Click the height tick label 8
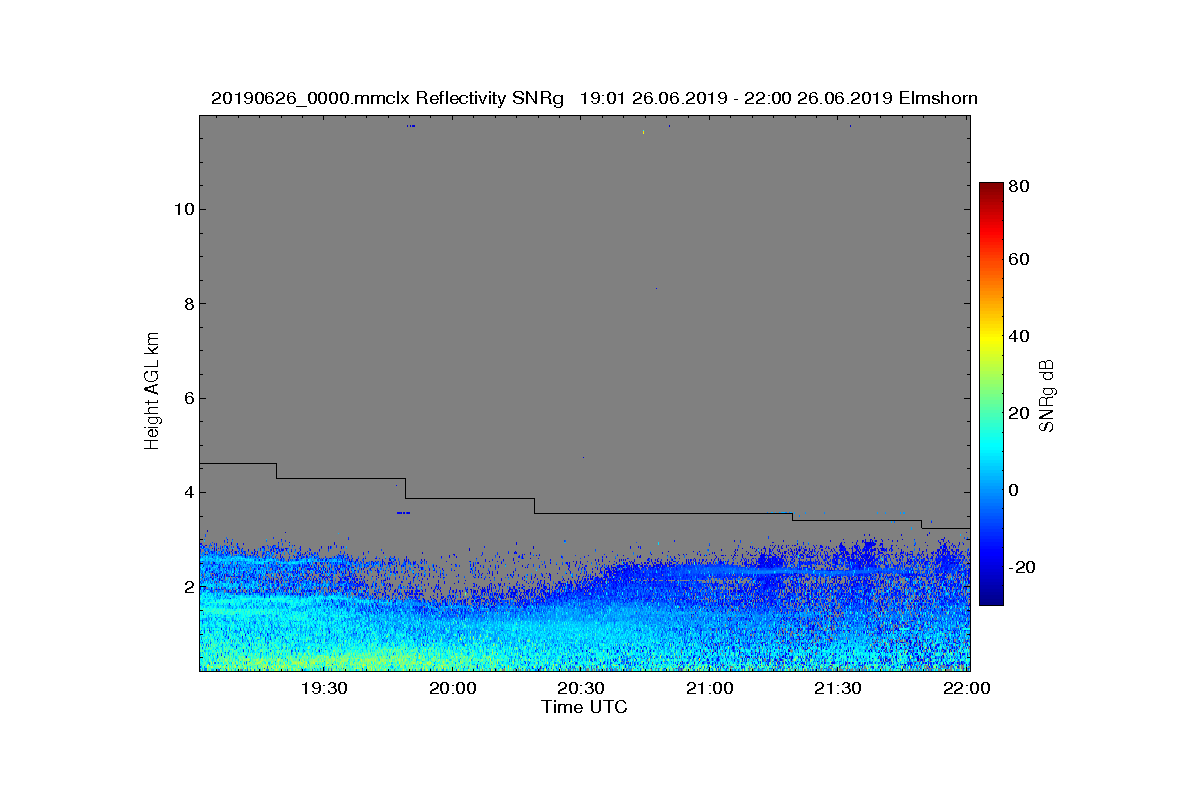The image size is (1200, 800). coord(188,304)
